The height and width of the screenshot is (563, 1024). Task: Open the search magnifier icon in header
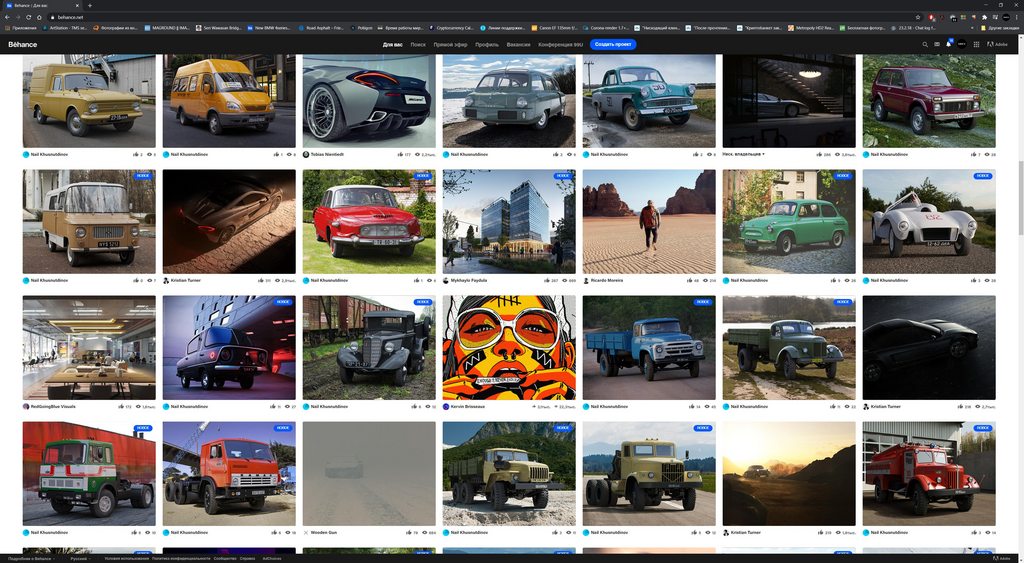[925, 44]
